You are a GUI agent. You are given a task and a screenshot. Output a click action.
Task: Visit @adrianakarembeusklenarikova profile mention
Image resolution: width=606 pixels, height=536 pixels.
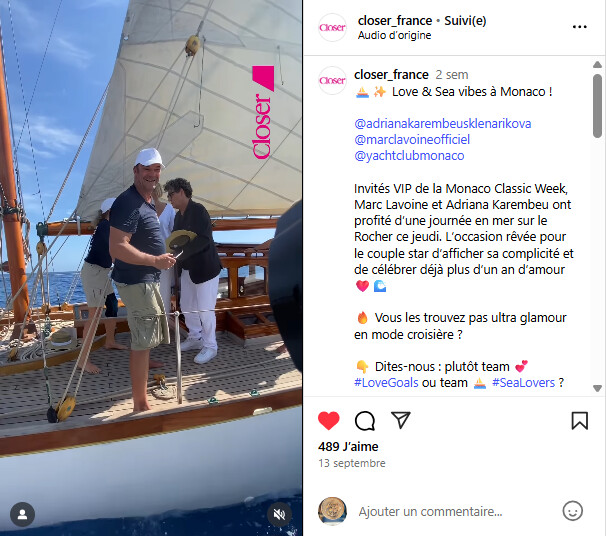443,124
